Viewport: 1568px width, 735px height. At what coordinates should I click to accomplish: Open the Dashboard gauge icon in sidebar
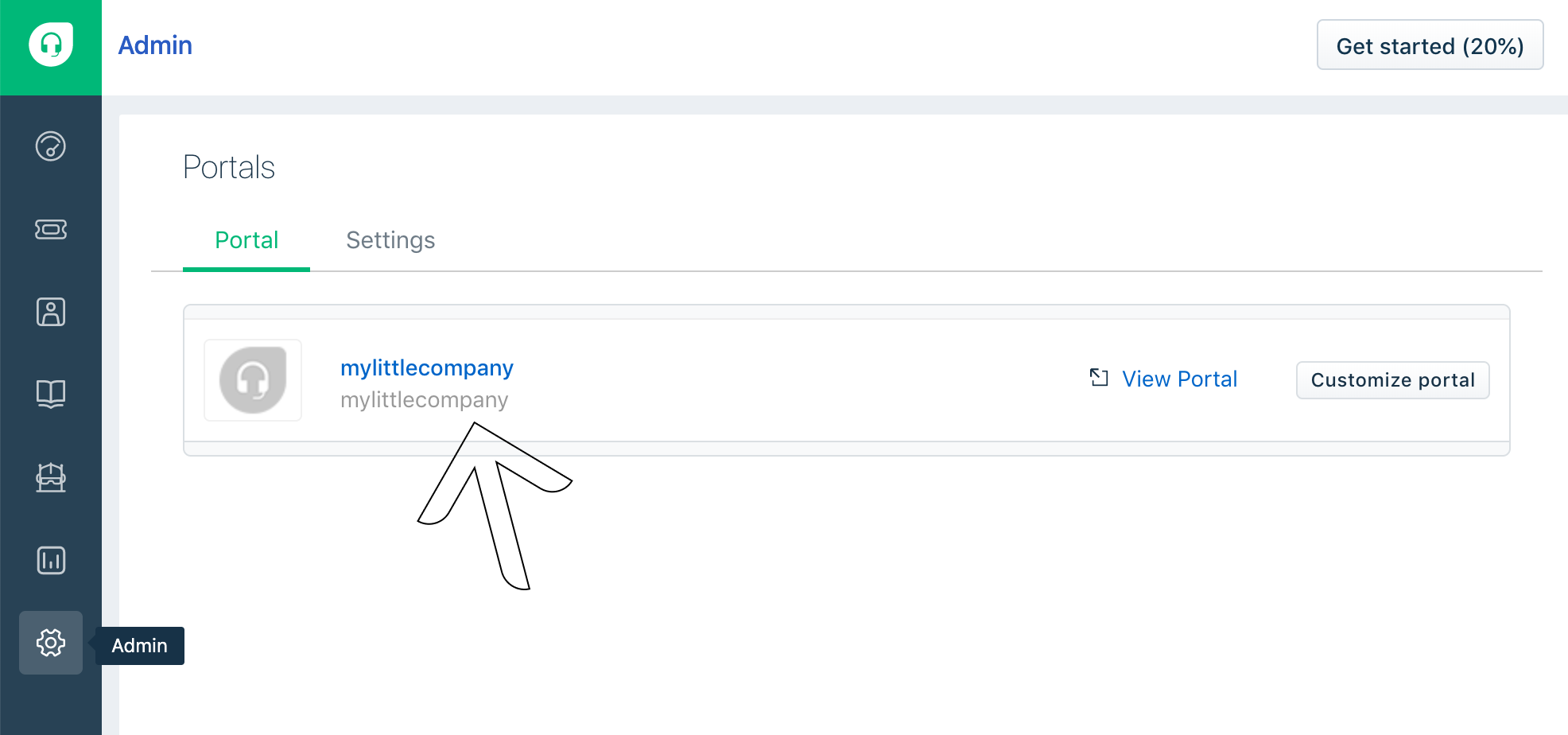coord(51,146)
